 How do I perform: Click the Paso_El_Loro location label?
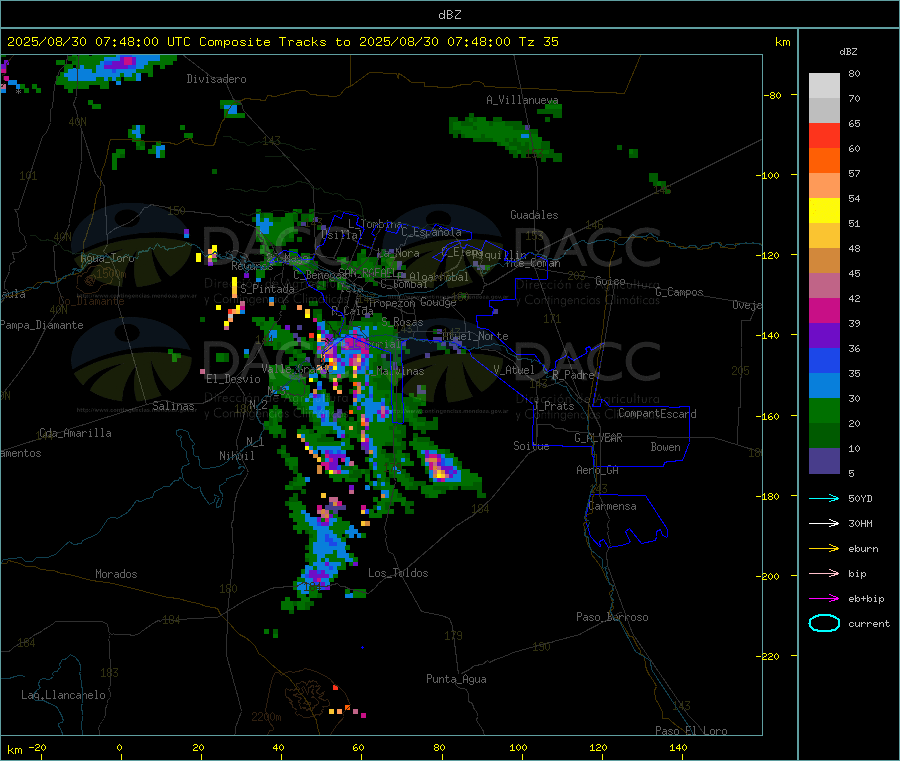[691, 731]
